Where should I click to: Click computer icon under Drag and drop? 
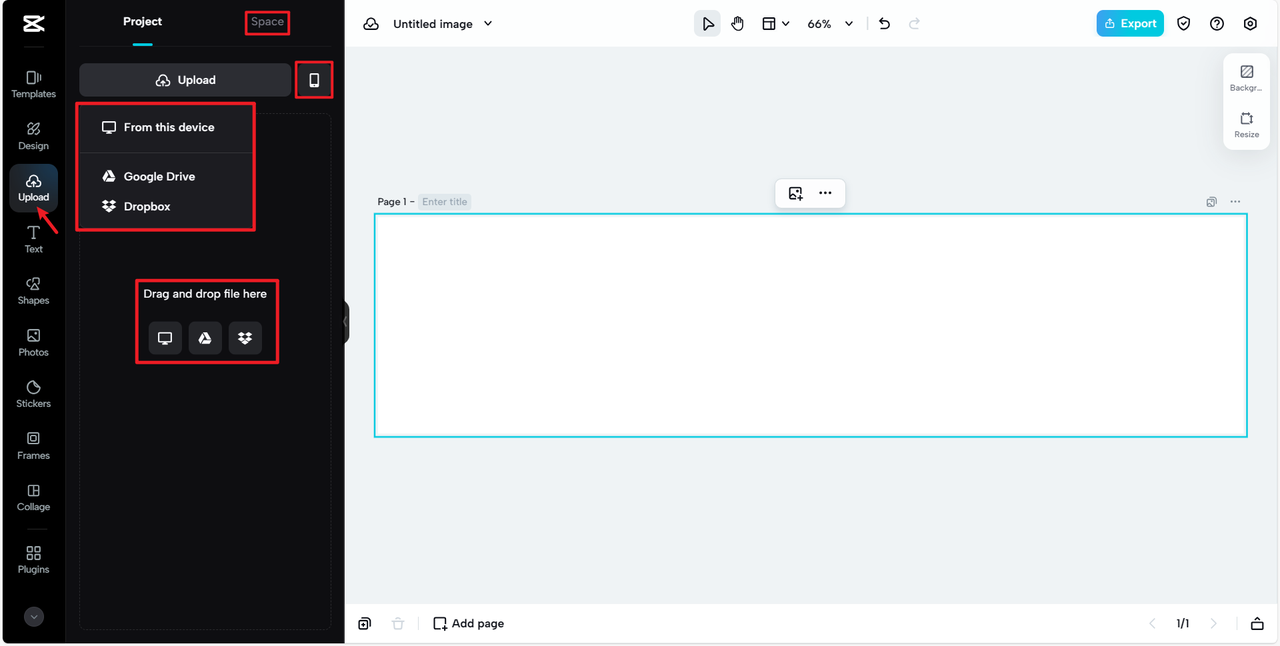tap(165, 338)
